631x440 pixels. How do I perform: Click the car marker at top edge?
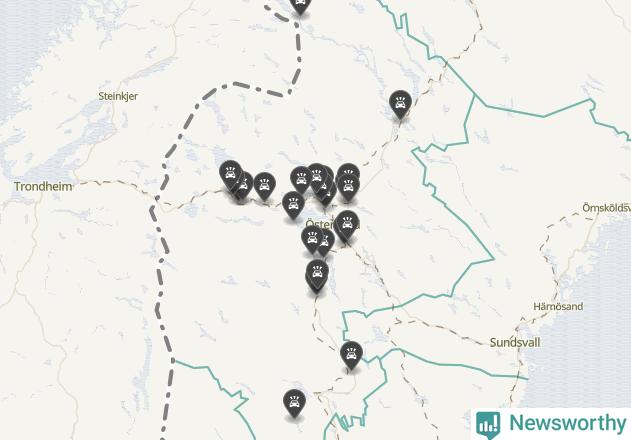(x=300, y=5)
